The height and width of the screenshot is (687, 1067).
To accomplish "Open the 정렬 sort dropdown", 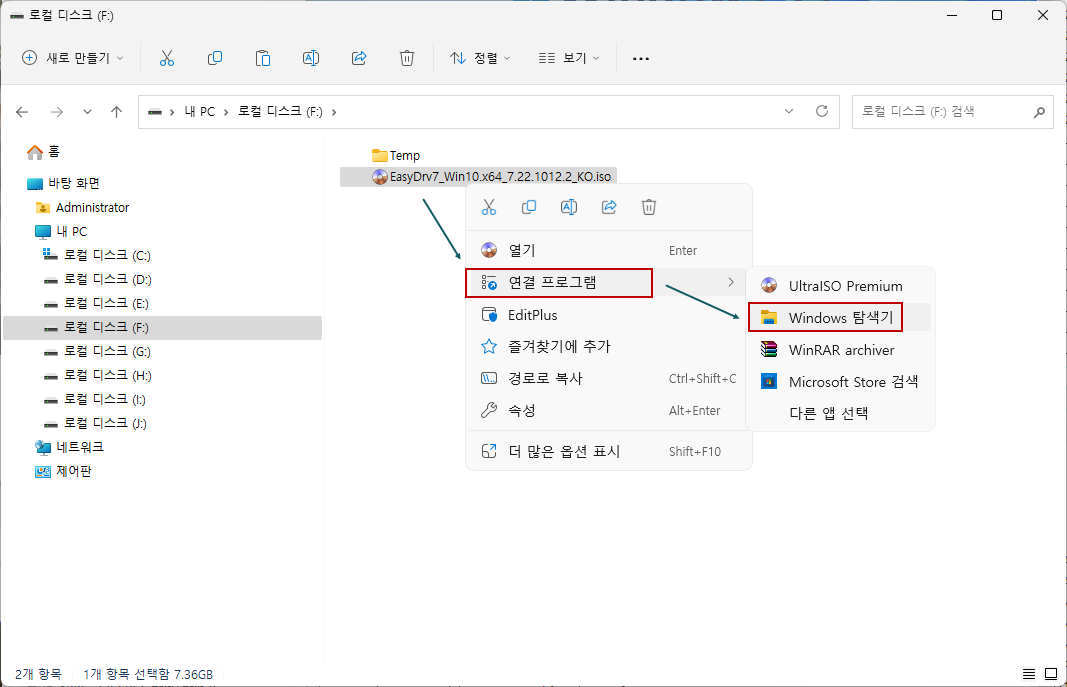I will (480, 58).
